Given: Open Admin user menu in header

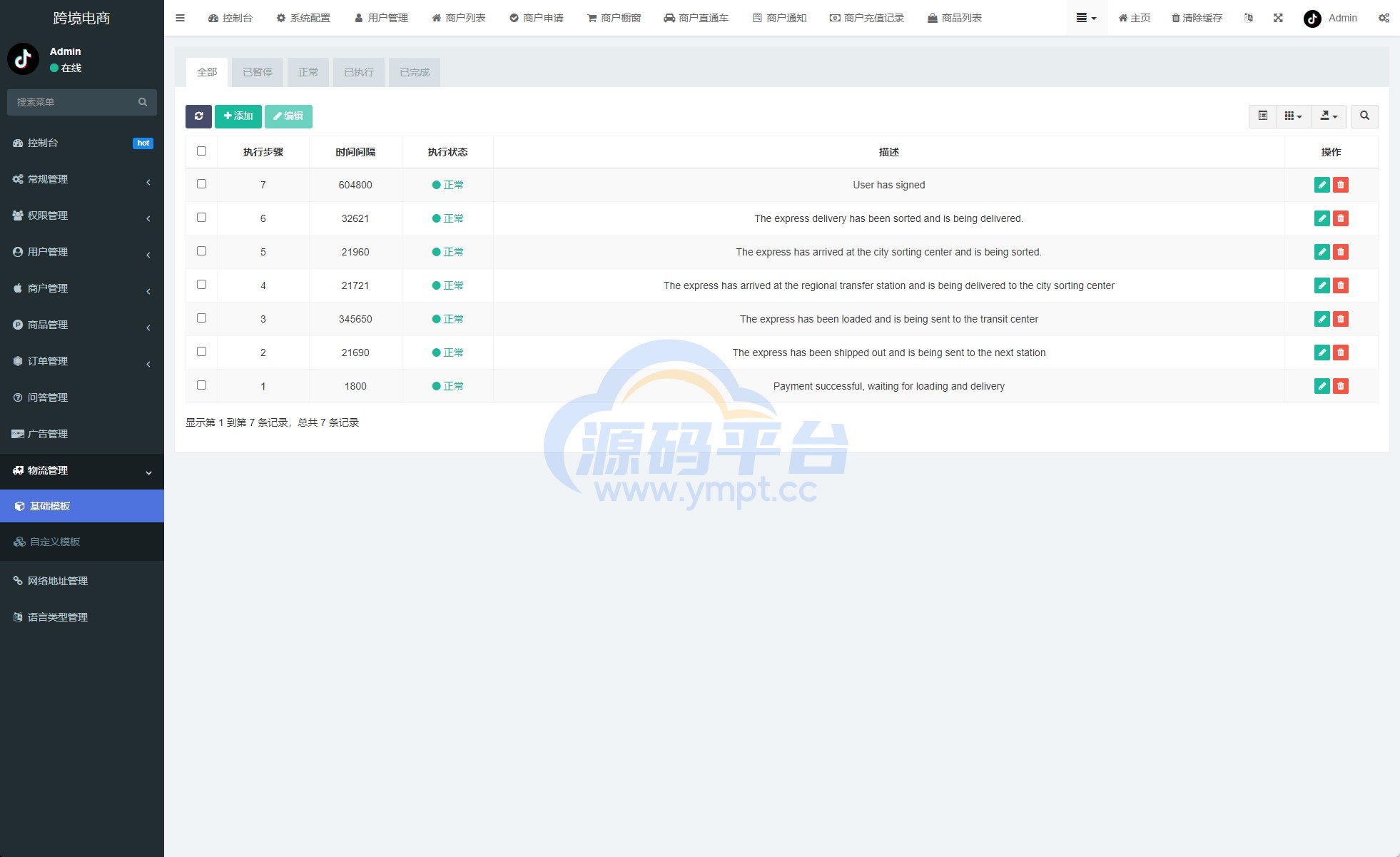Looking at the screenshot, I should pyautogui.click(x=1331, y=18).
